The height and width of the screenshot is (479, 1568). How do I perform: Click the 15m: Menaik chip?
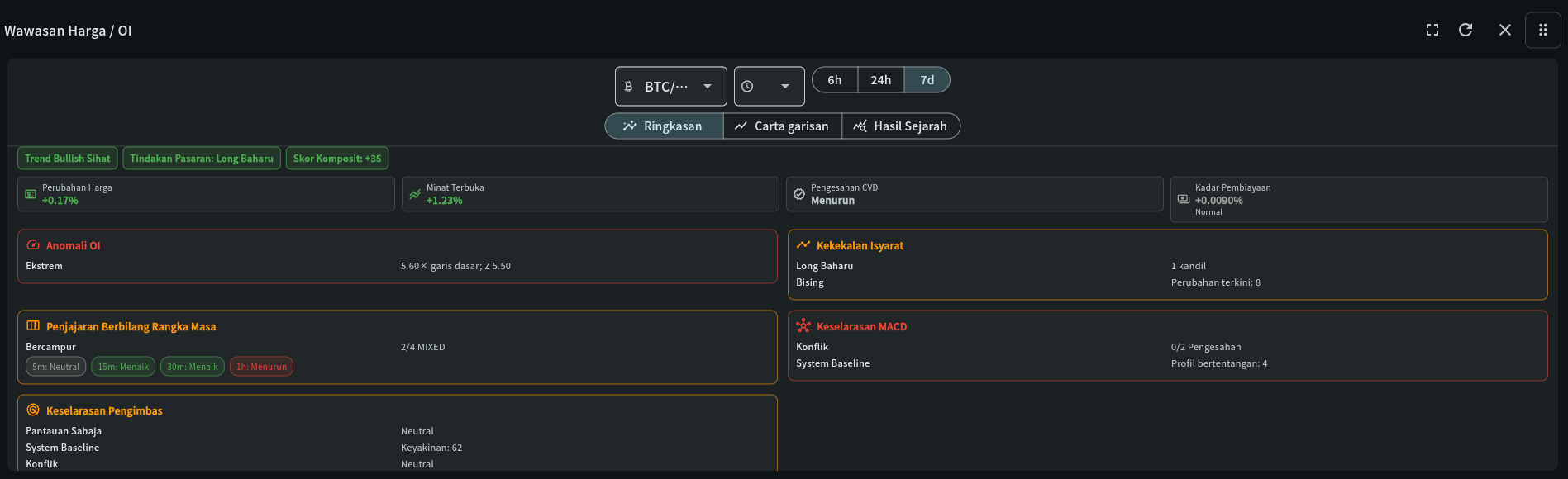(x=123, y=367)
